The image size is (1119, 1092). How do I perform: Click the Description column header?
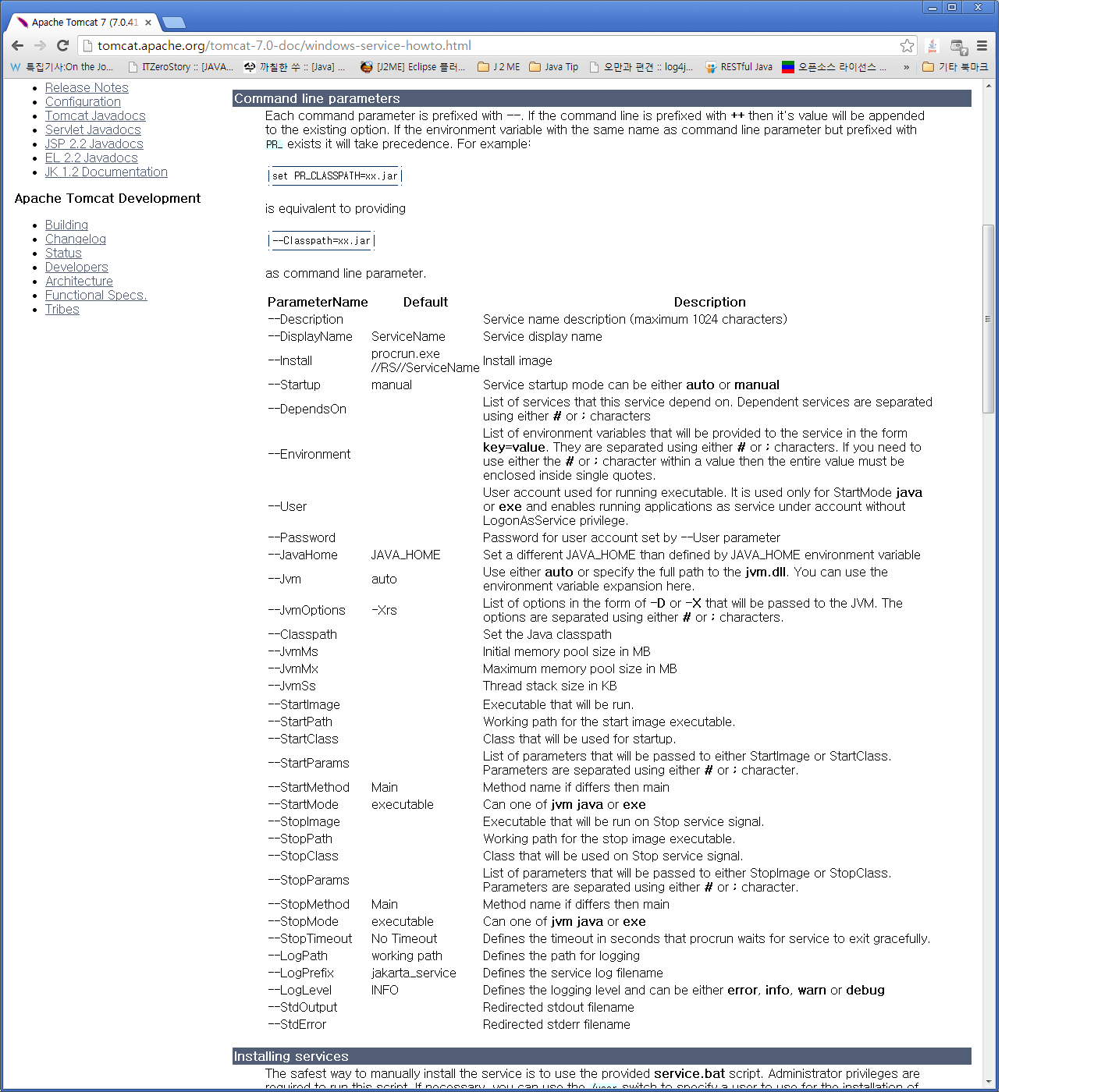709,302
